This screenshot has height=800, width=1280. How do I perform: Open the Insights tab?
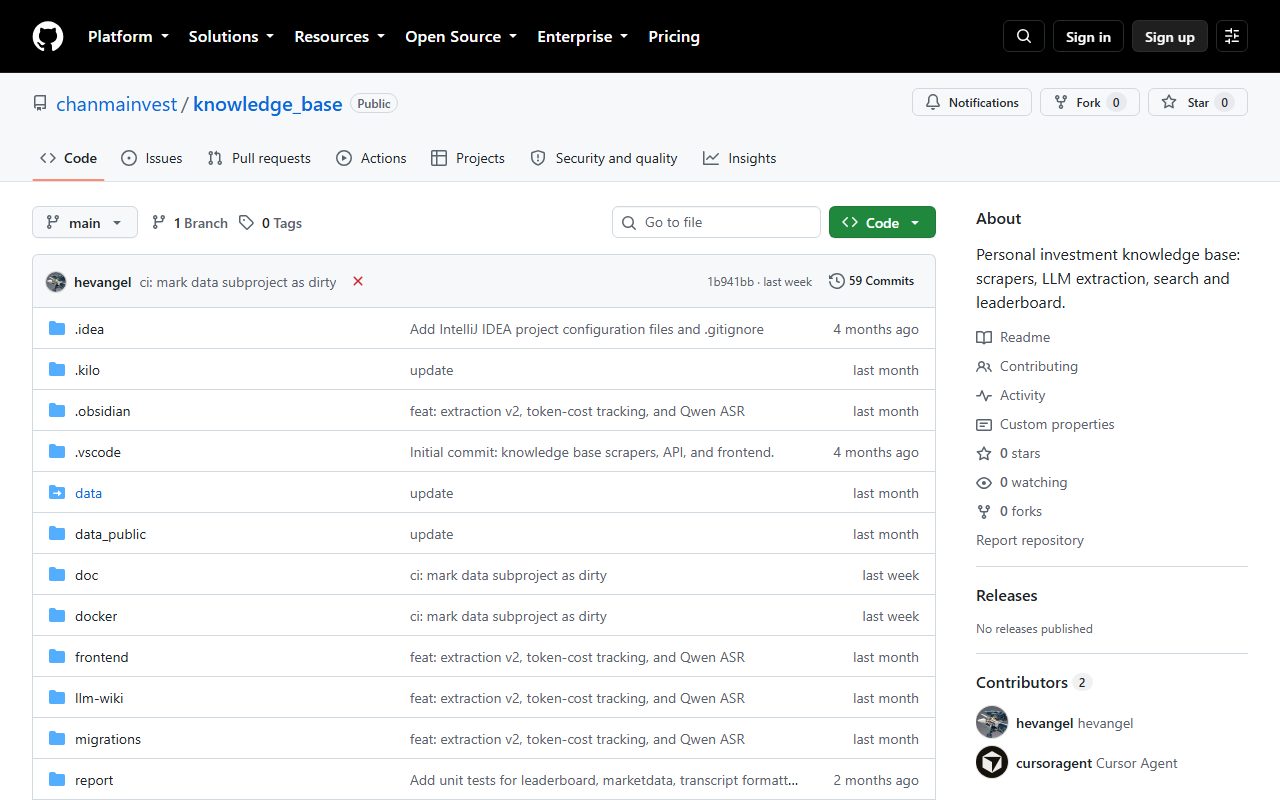point(740,158)
